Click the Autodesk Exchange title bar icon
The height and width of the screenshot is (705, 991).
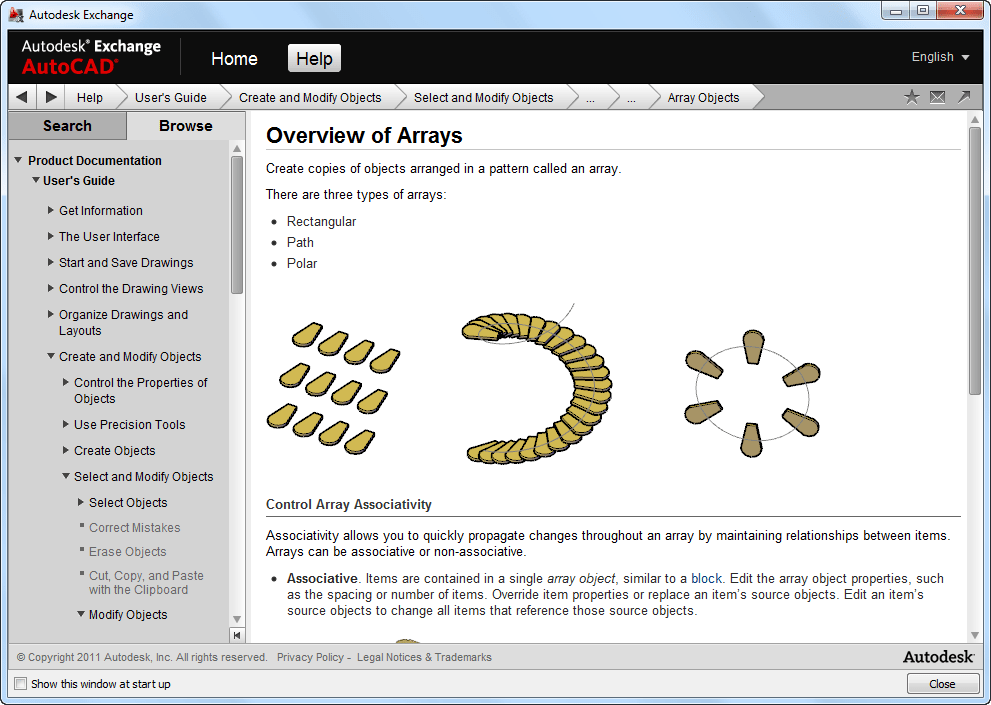point(16,15)
